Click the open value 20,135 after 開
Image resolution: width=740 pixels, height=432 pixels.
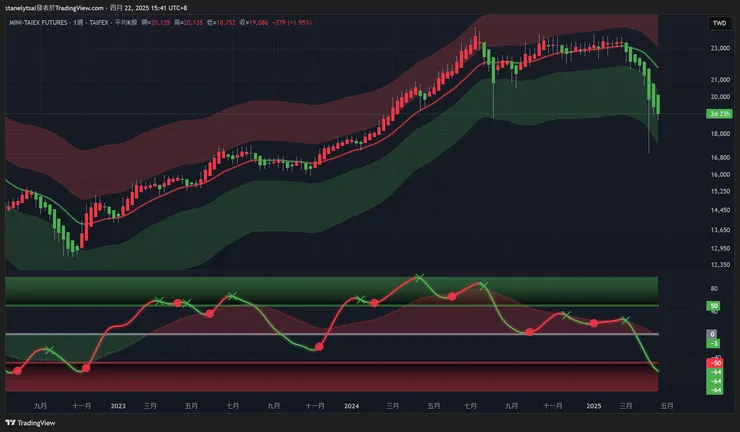pos(160,22)
